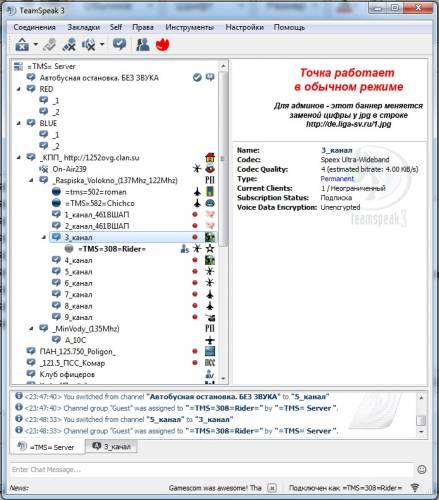Open the connect icon's dropdown arrow
439x500 pixels.
point(35,44)
